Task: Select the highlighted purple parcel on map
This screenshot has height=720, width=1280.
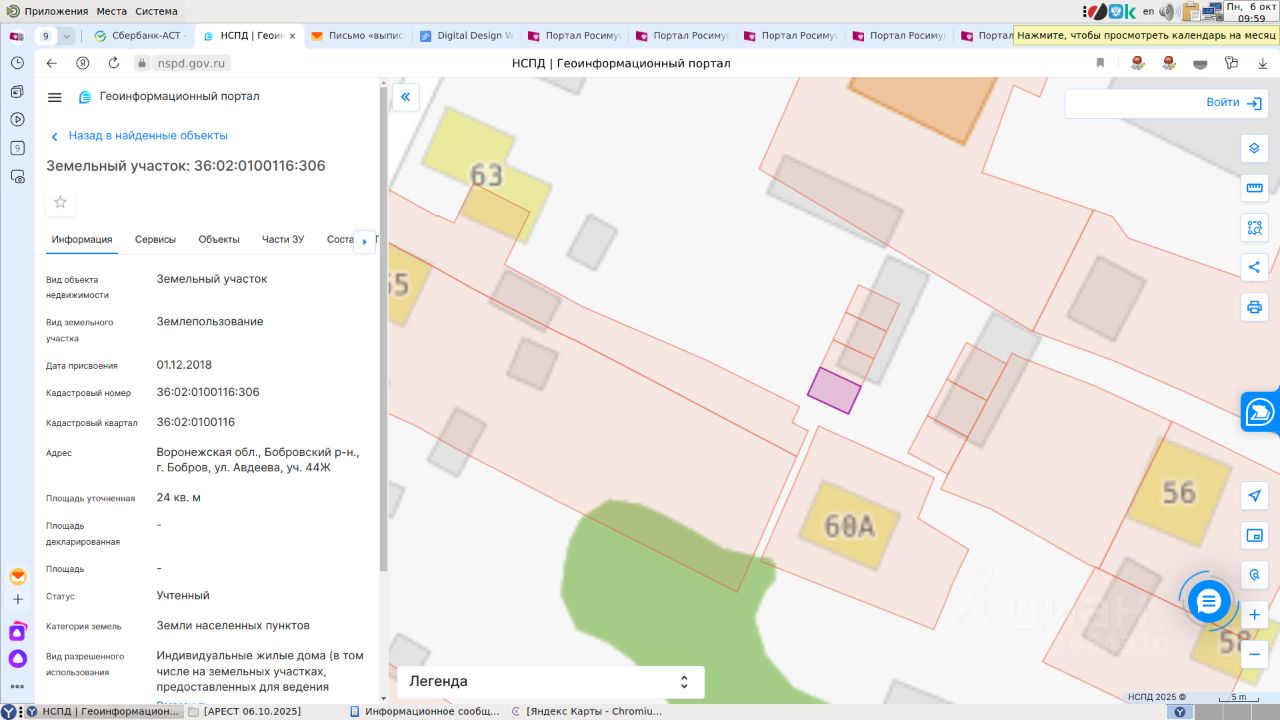Action: [x=834, y=390]
